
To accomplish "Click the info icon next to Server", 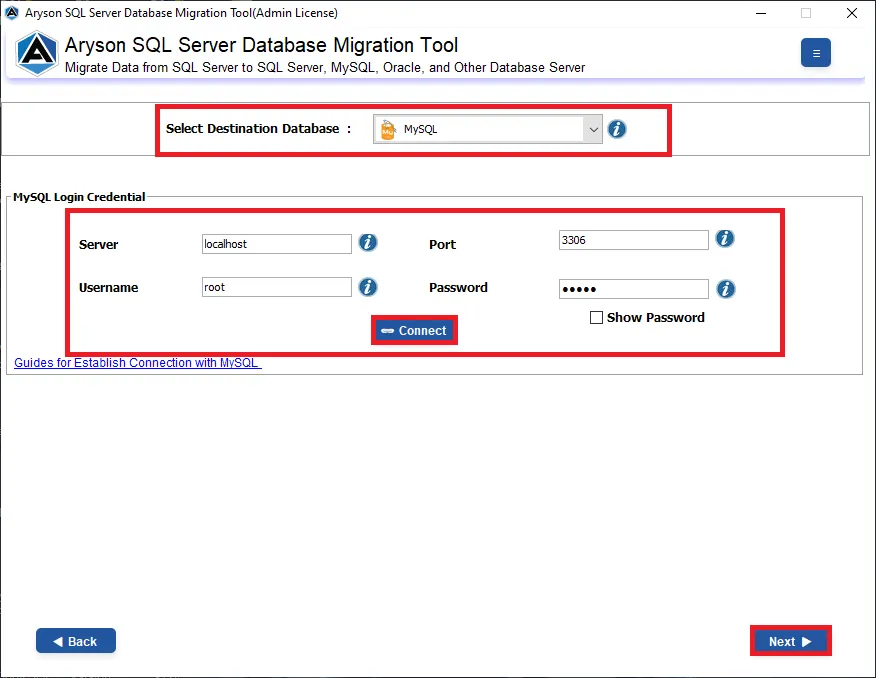I will point(368,242).
